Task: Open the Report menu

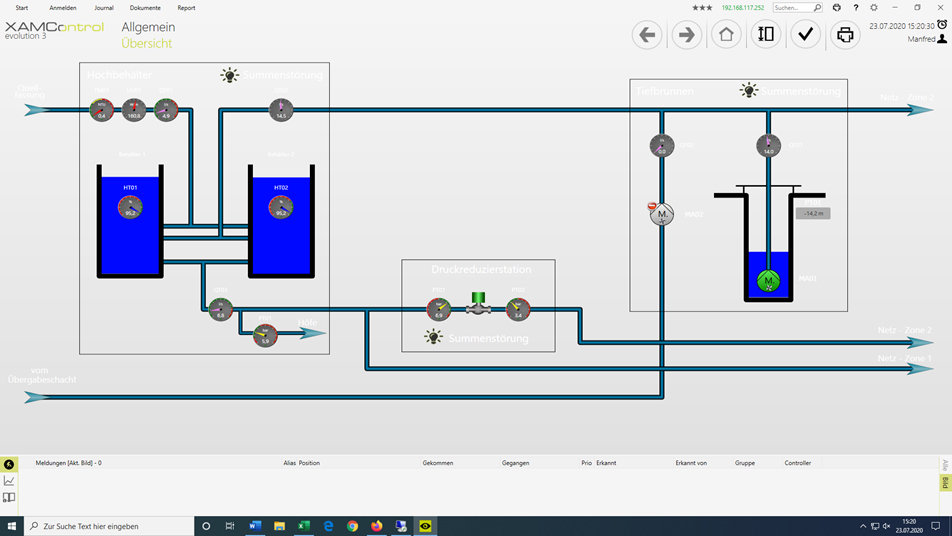Action: [x=186, y=8]
